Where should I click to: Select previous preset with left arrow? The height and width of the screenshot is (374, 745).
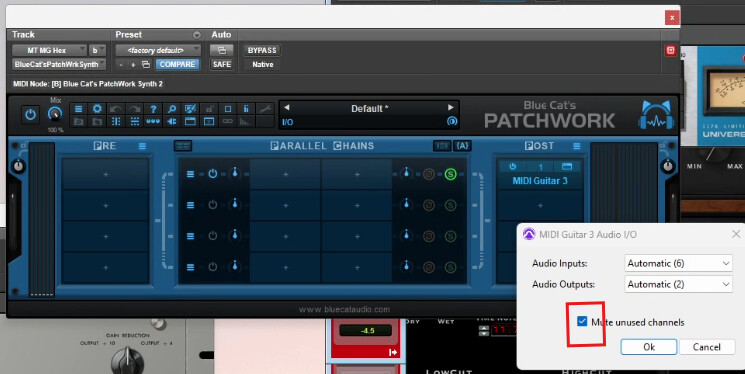coord(287,108)
